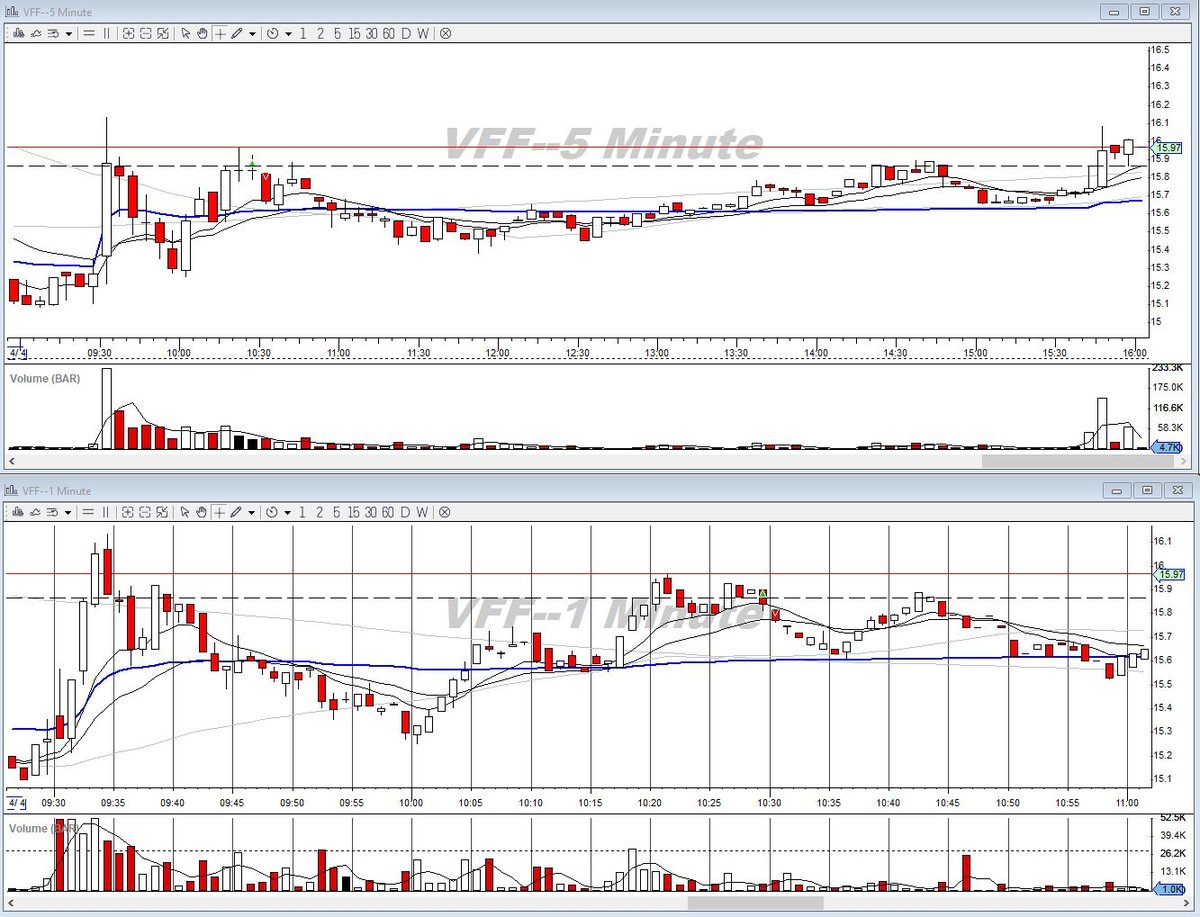Expand drawing tools dropdown in 5 Minute toolbar
The width and height of the screenshot is (1200, 917).
tap(252, 33)
